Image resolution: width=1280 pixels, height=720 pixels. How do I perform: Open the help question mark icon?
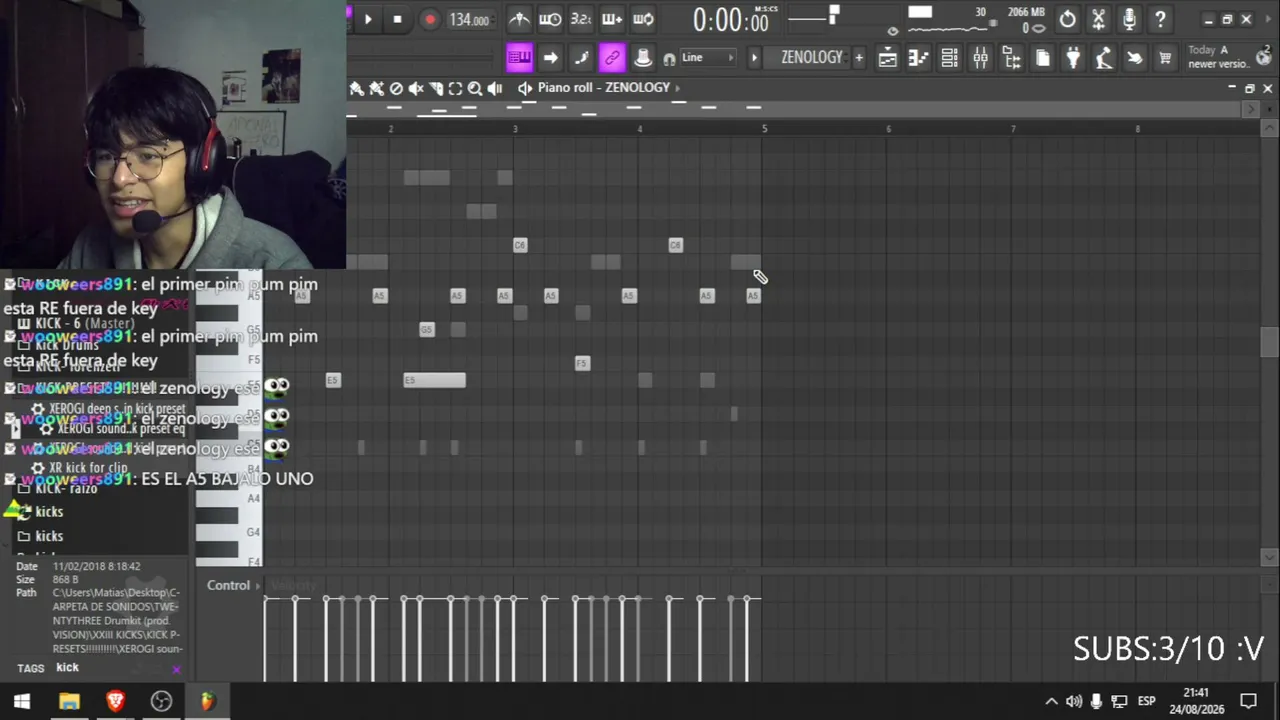[1160, 19]
